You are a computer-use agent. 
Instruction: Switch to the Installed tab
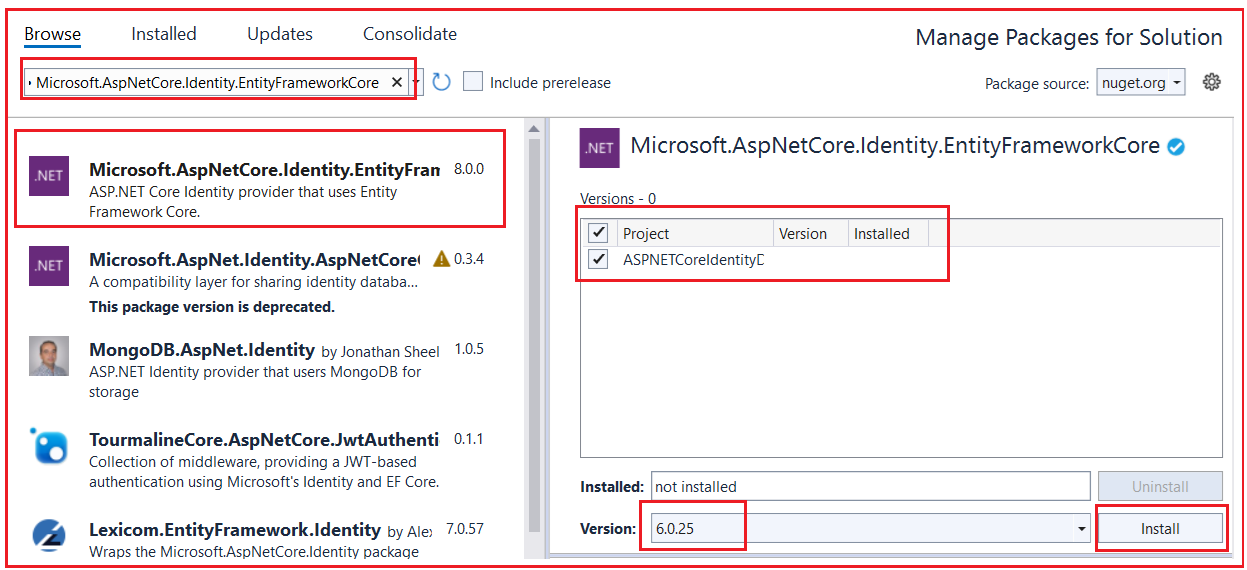(x=164, y=34)
